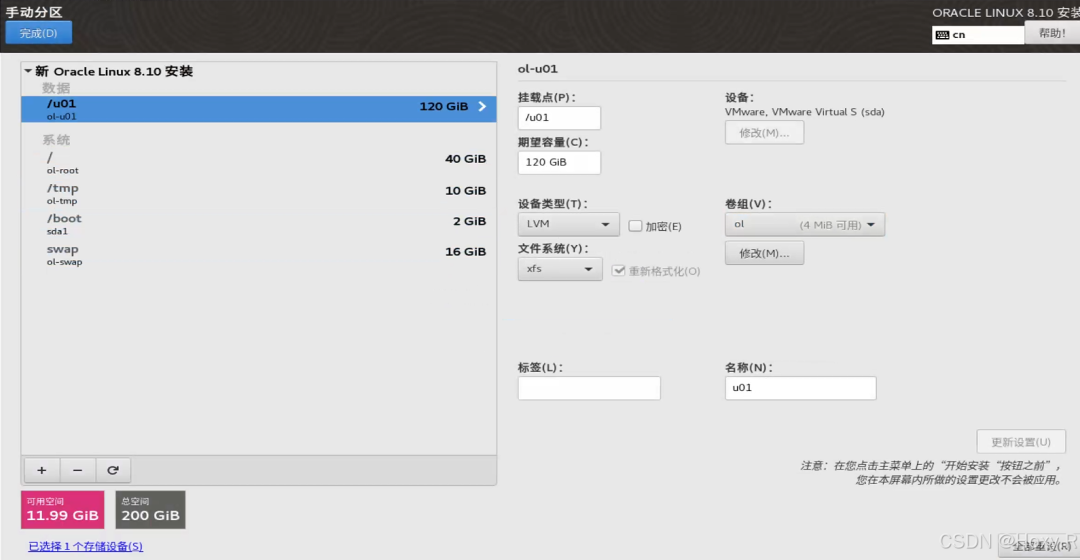Toggle the 重新格式化(O) reformat checkbox
This screenshot has width=1080, height=560.
[619, 271]
